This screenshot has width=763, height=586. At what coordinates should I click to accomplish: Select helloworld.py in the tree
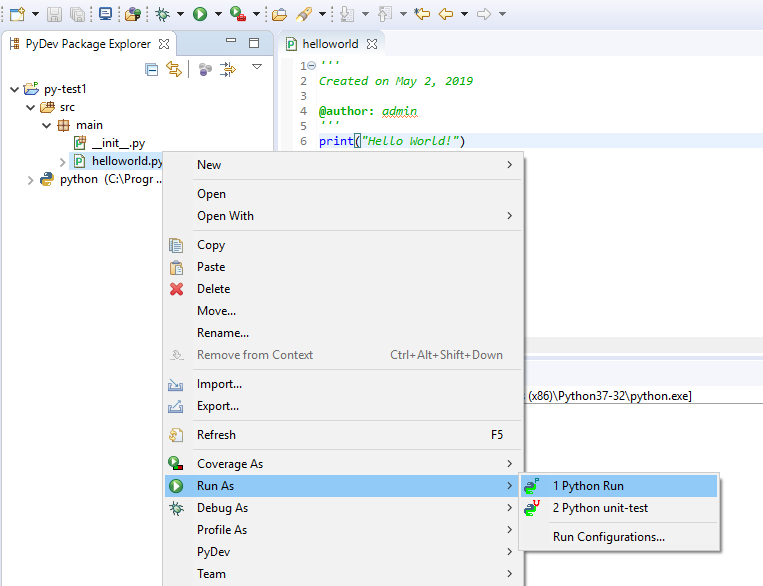[116, 161]
